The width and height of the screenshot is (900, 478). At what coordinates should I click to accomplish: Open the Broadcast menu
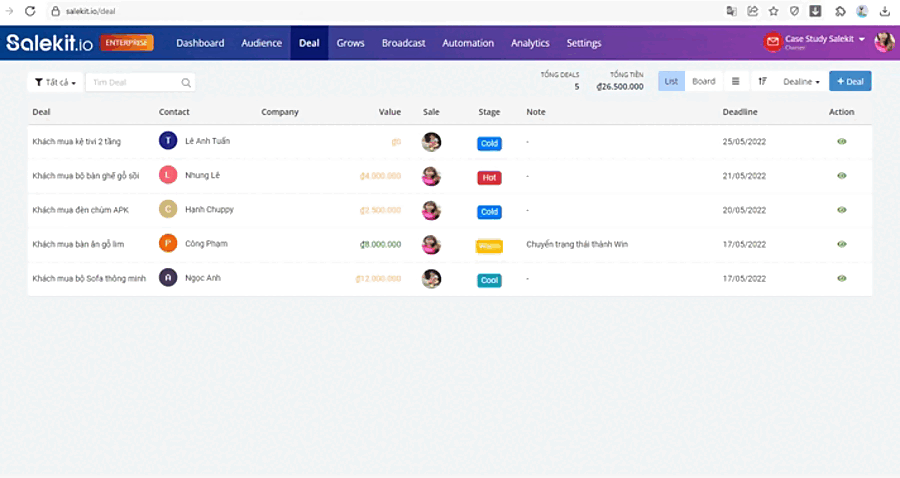[404, 43]
